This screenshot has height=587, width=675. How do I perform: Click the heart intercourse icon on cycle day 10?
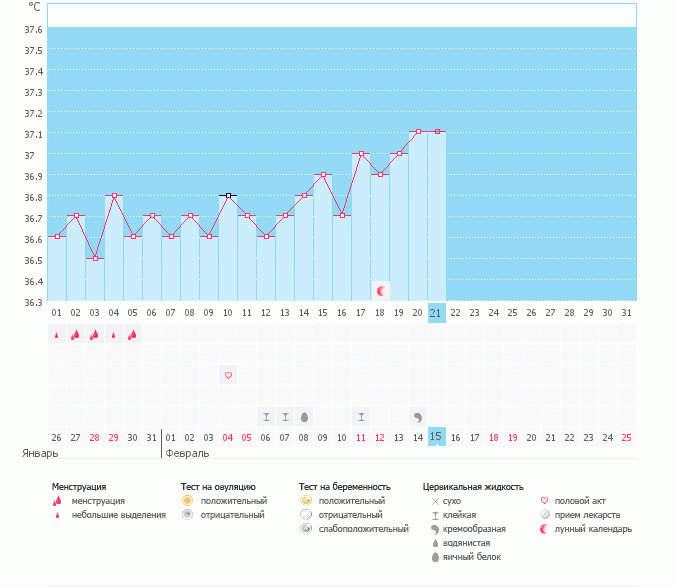(x=228, y=375)
